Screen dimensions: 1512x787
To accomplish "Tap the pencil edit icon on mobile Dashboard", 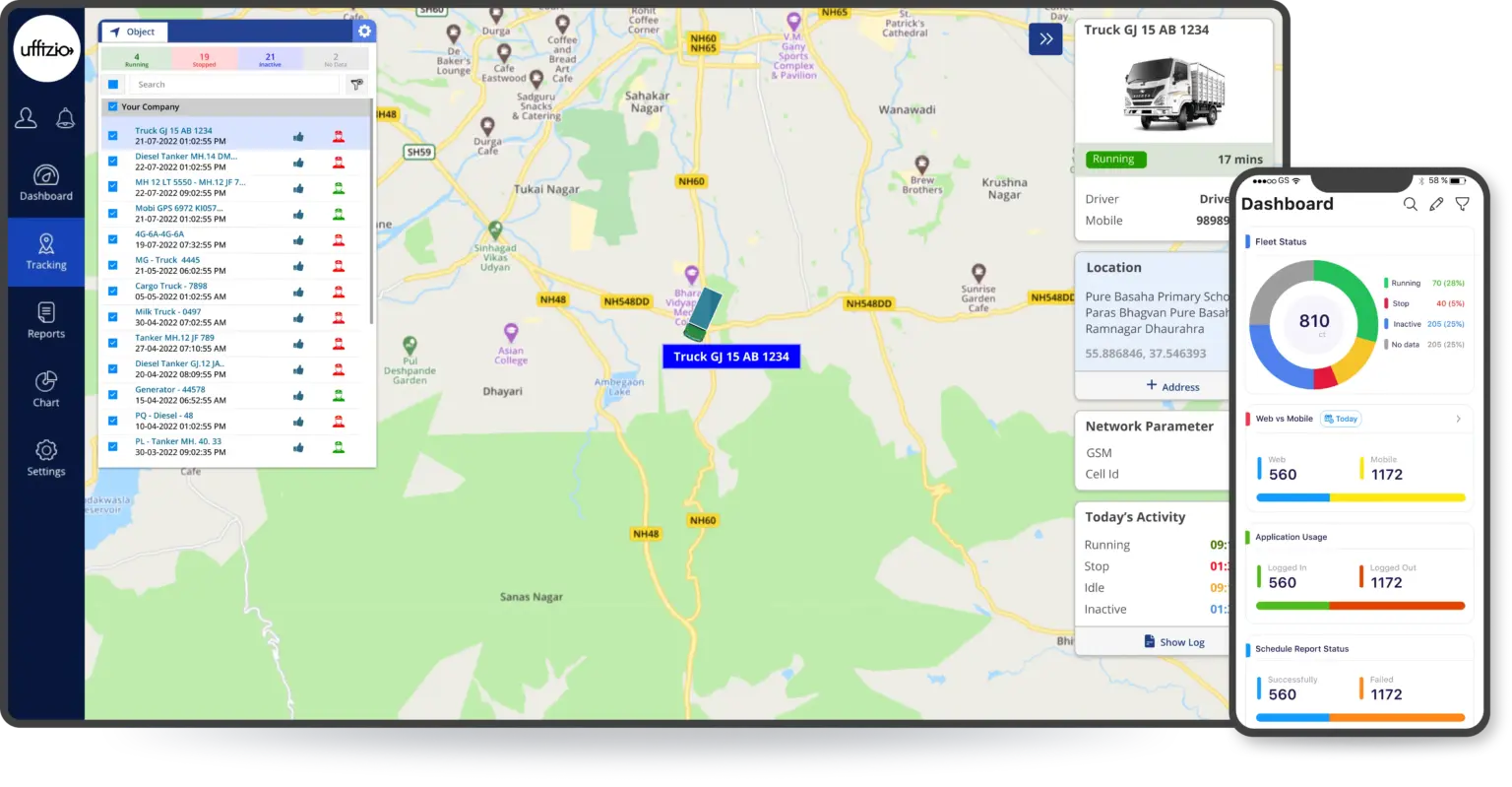I will click(x=1436, y=204).
